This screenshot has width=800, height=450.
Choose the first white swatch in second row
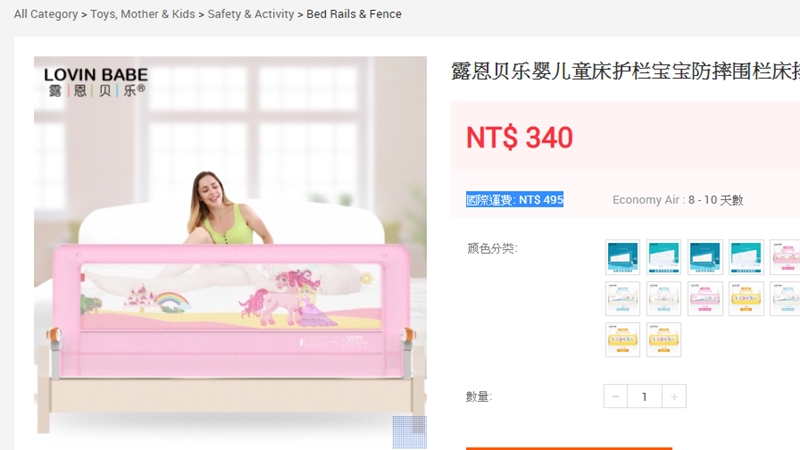pyautogui.click(x=622, y=298)
